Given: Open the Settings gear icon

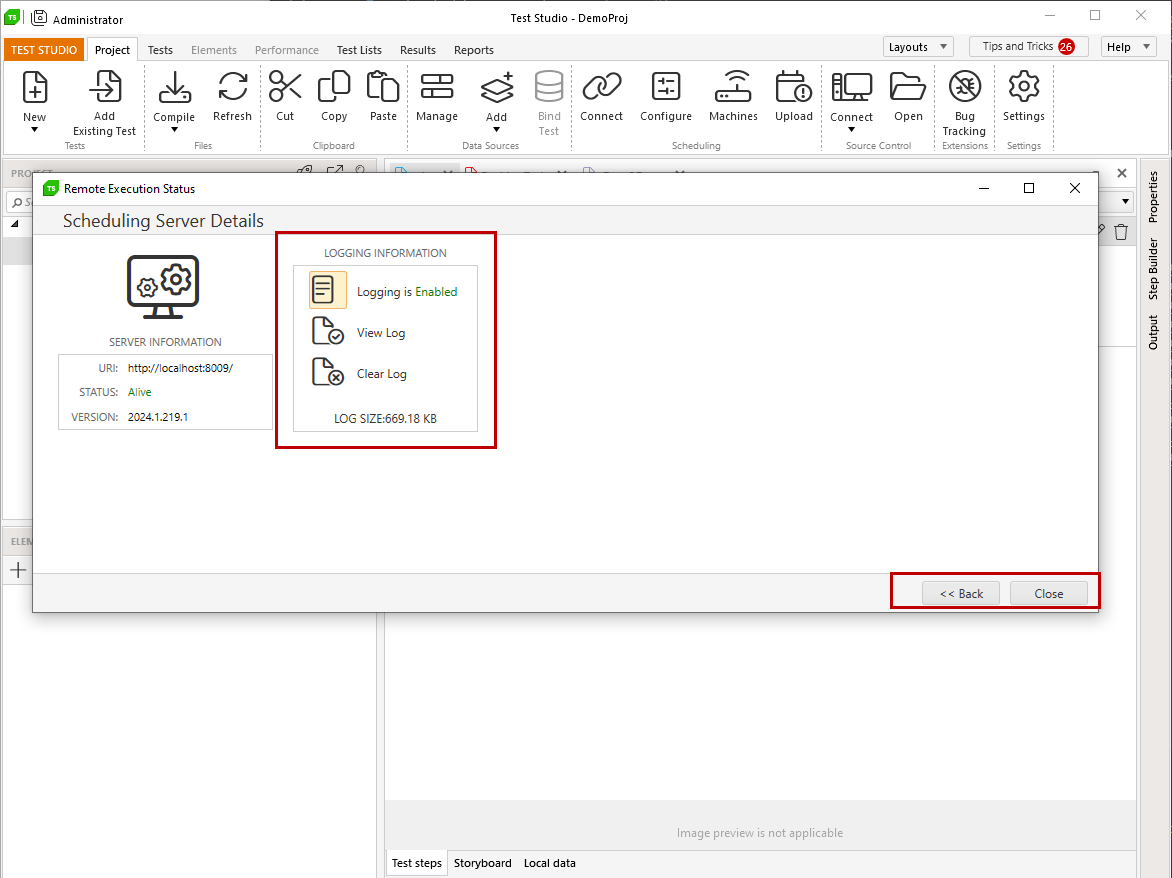Looking at the screenshot, I should coord(1023,87).
